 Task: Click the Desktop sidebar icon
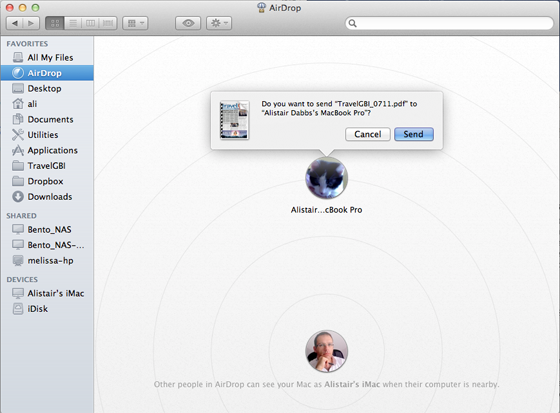click(18, 88)
